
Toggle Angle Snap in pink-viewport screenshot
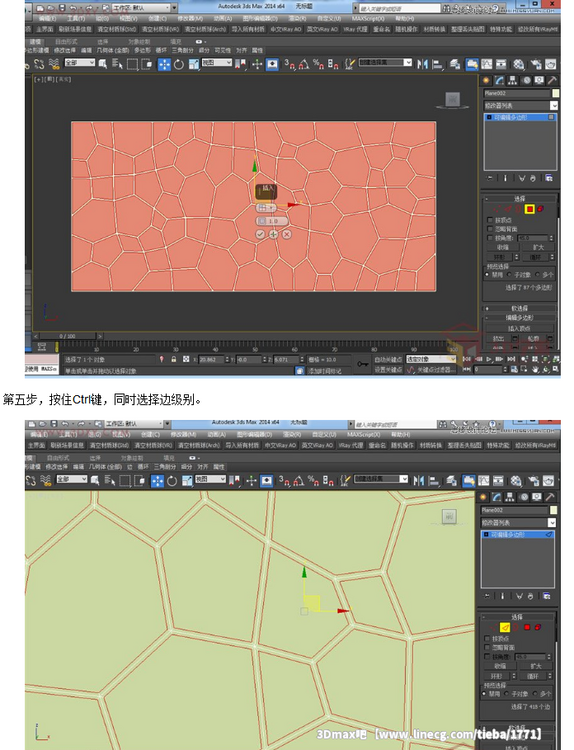tap(304, 64)
